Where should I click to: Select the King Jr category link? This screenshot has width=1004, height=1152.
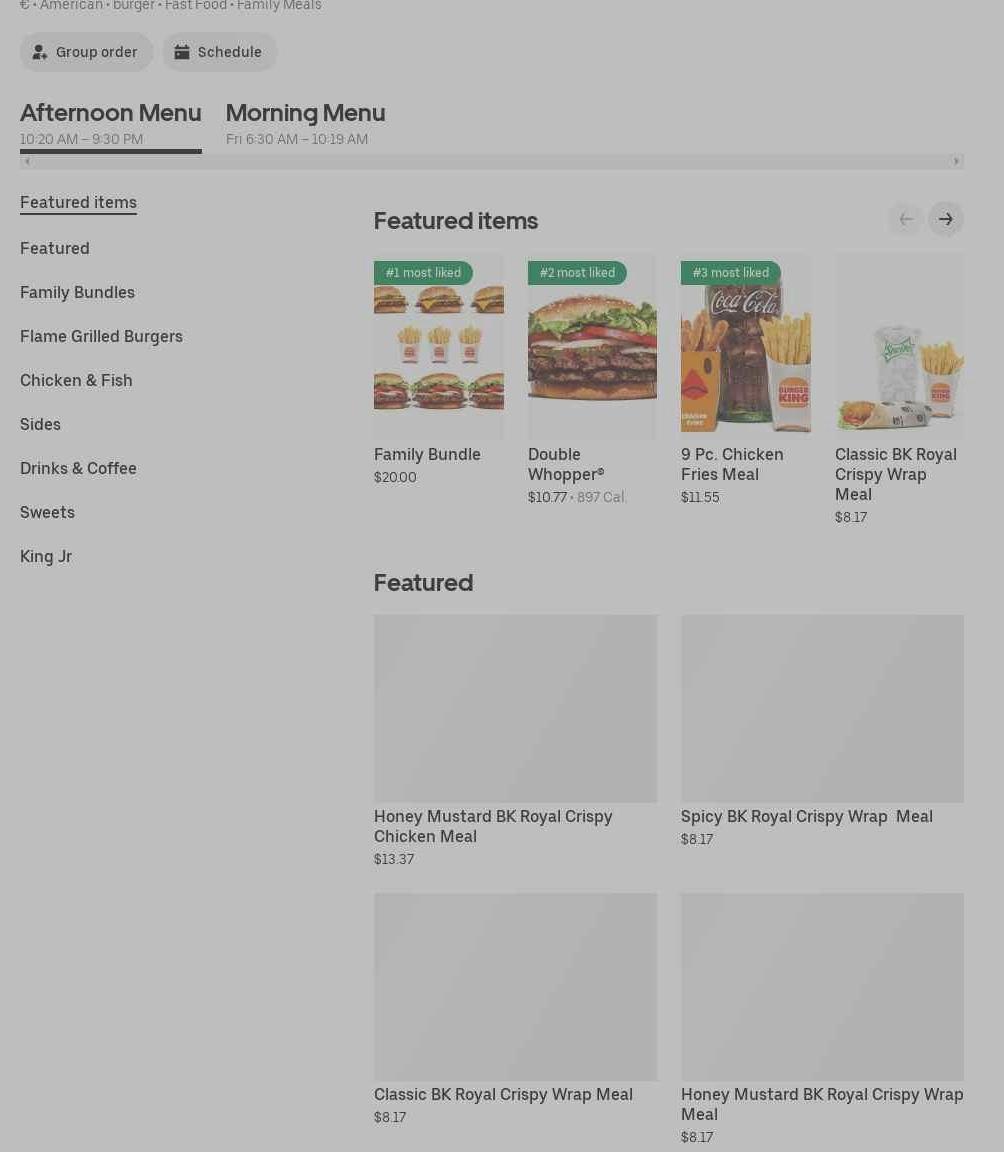point(46,557)
